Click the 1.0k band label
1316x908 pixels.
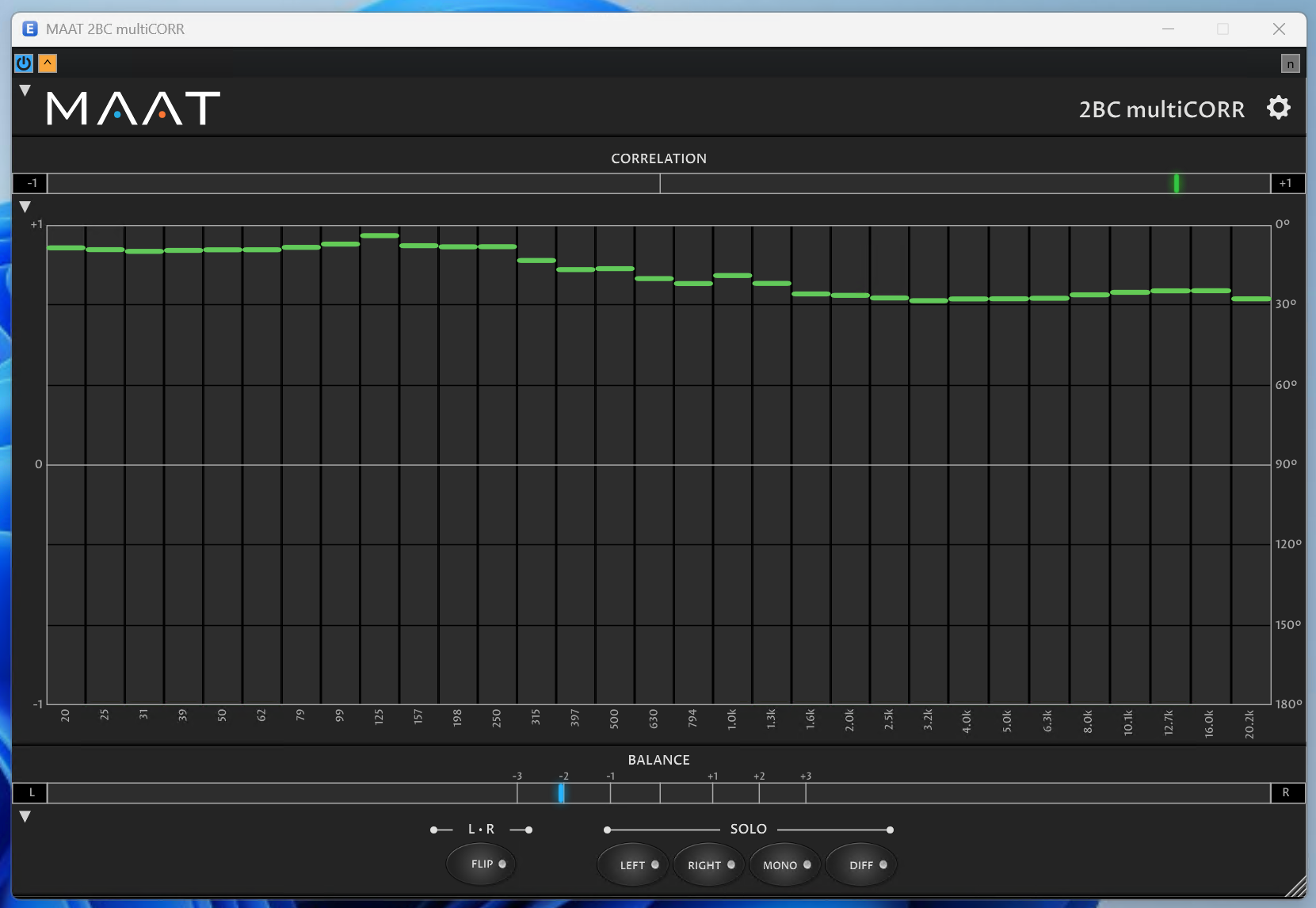[731, 719]
